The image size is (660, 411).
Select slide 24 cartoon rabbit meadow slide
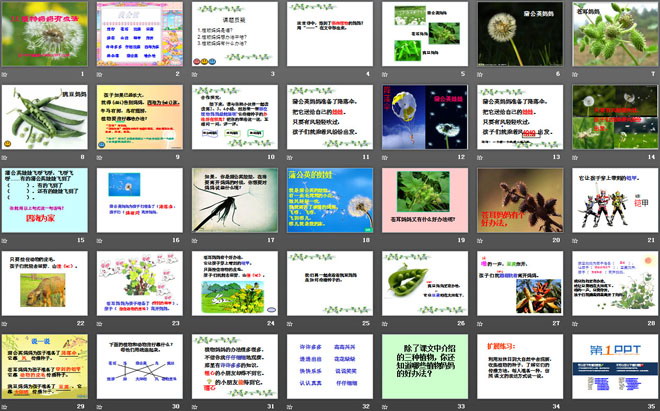tap(235, 283)
